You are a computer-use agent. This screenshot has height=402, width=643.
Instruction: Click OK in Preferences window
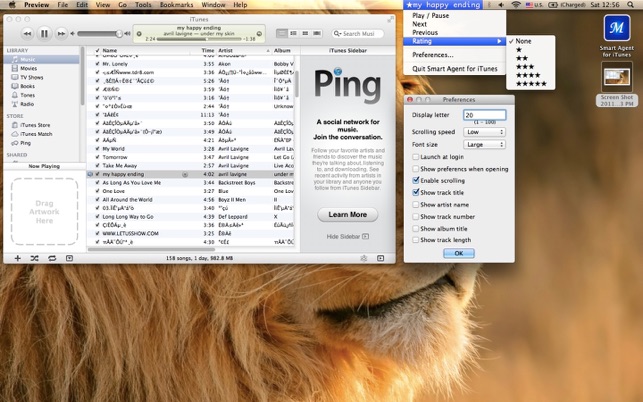459,253
